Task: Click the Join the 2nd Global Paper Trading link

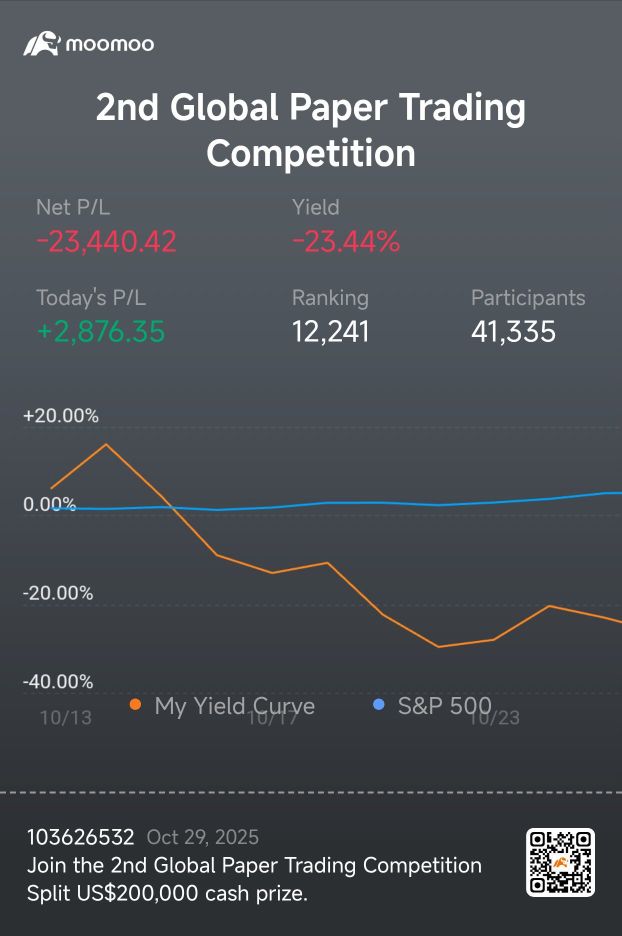Action: point(255,865)
